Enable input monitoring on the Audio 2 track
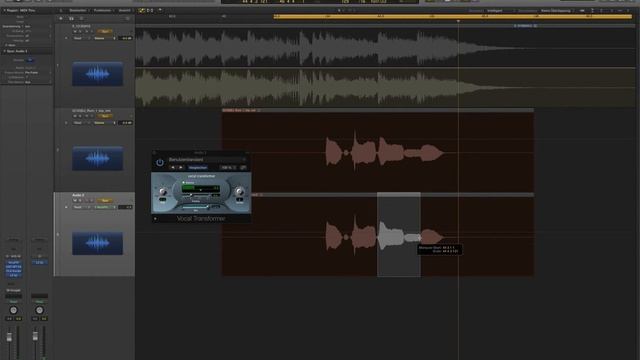Image resolution: width=640 pixels, height=360 pixels. tap(92, 200)
